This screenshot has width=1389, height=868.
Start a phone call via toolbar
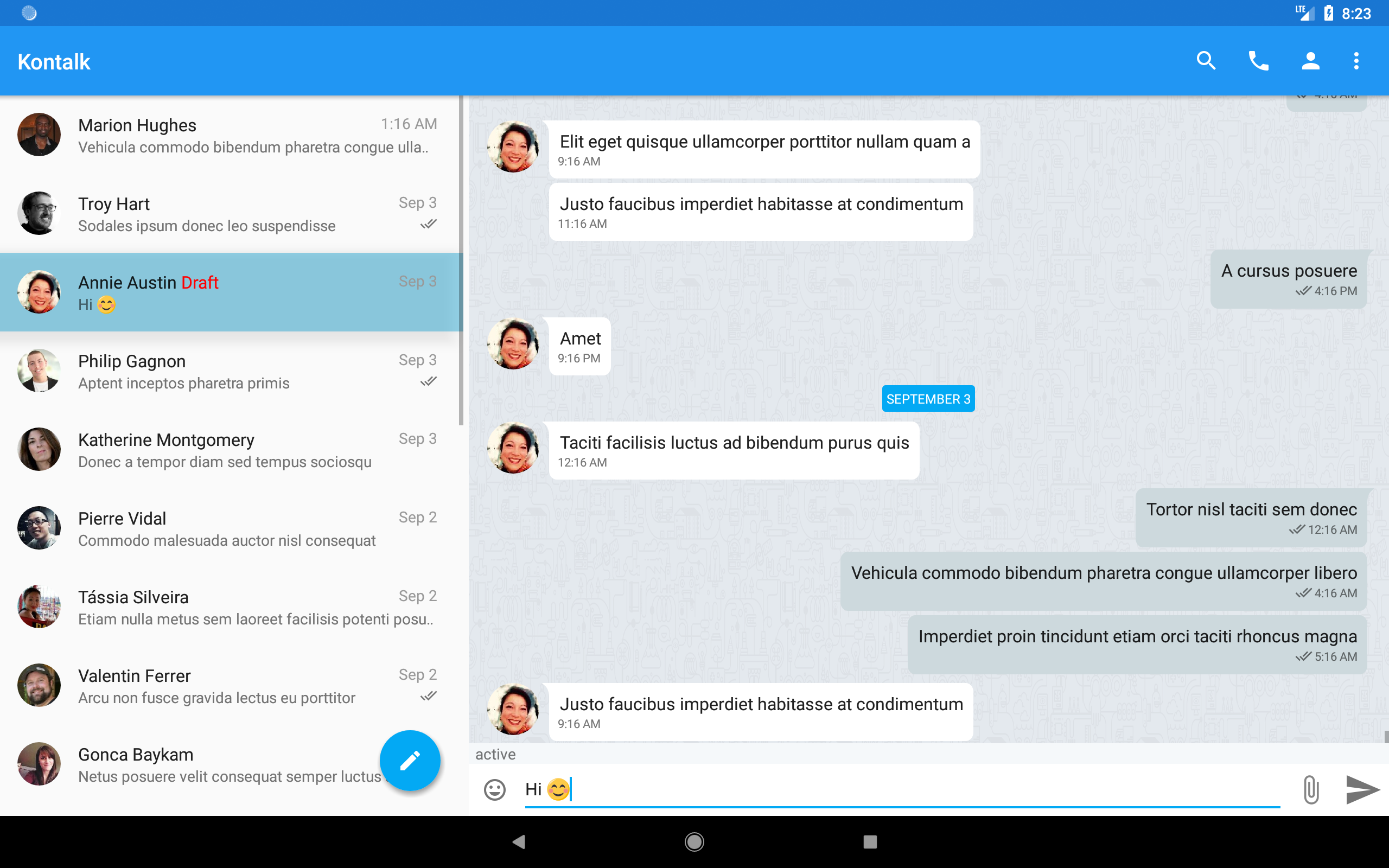coord(1258,61)
